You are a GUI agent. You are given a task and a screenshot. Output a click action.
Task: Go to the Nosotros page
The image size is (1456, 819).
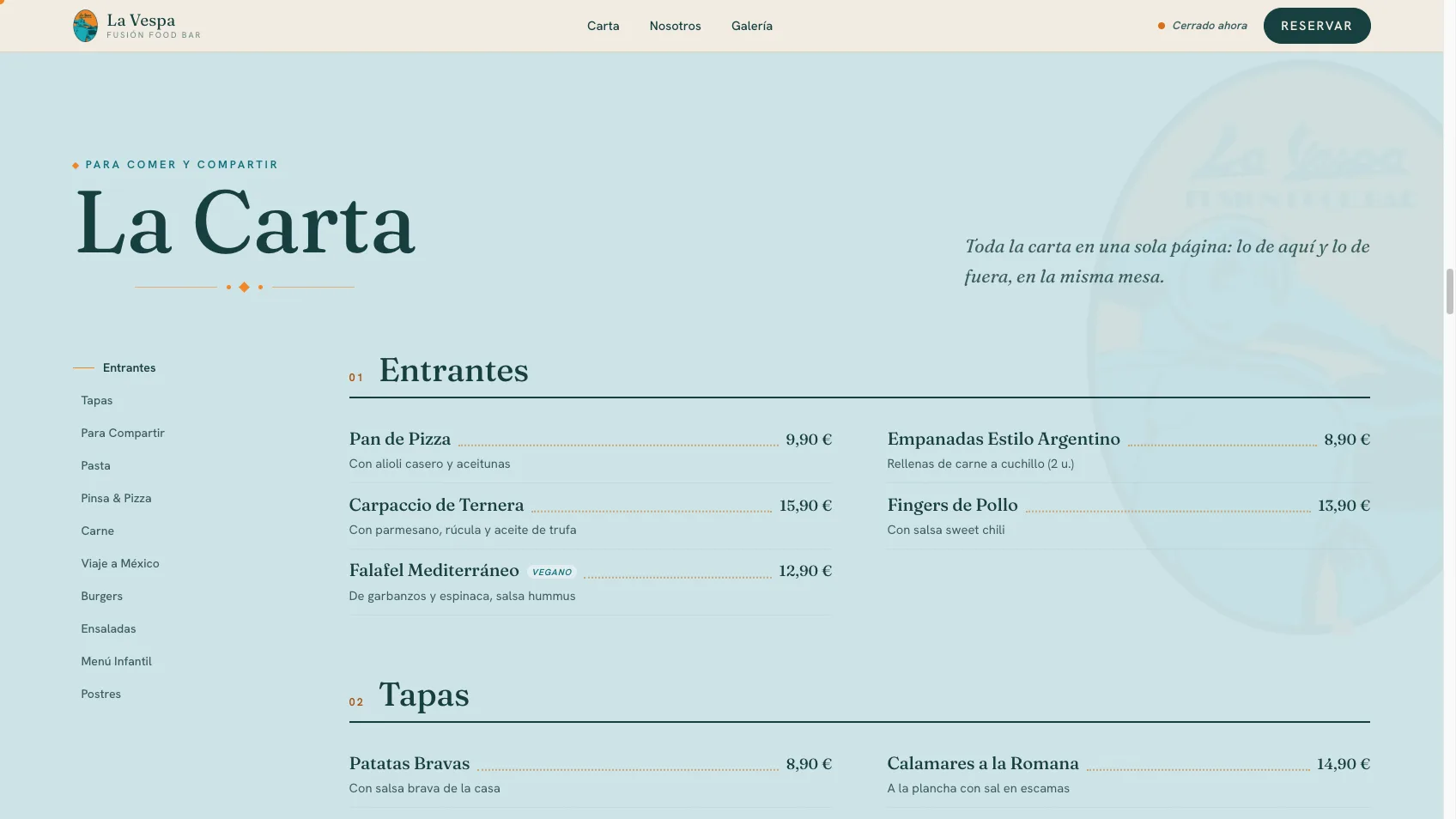[675, 26]
